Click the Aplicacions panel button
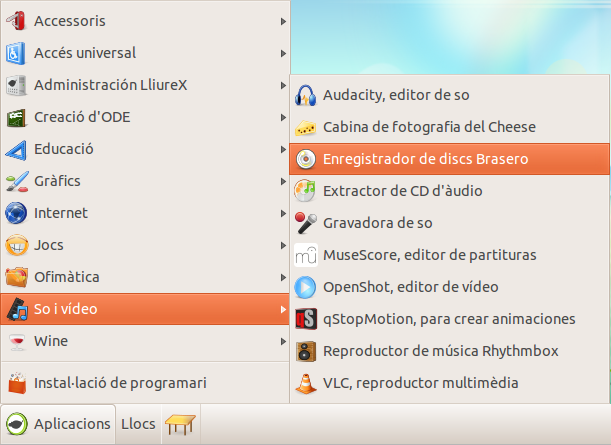 point(58,424)
